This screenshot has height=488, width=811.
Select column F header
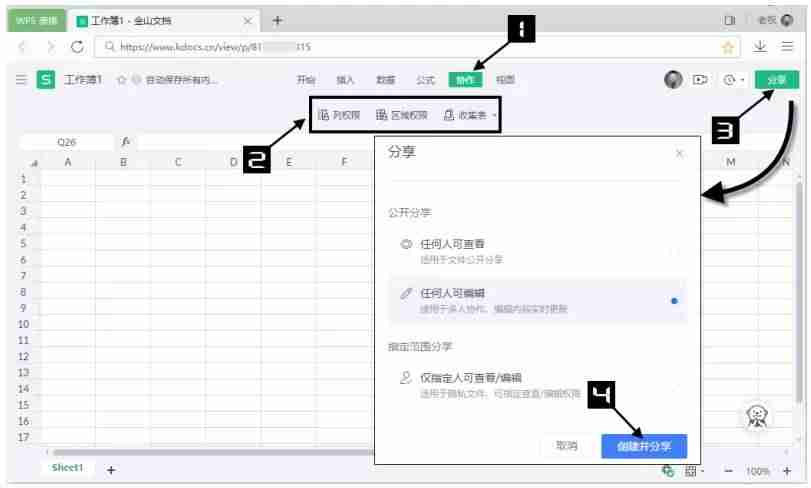pos(344,162)
